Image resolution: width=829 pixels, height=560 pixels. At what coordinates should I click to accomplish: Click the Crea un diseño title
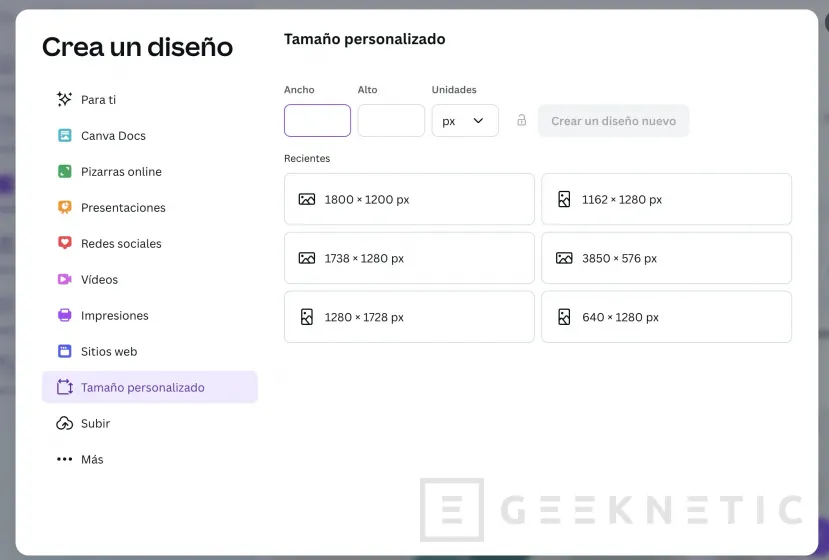coord(137,47)
